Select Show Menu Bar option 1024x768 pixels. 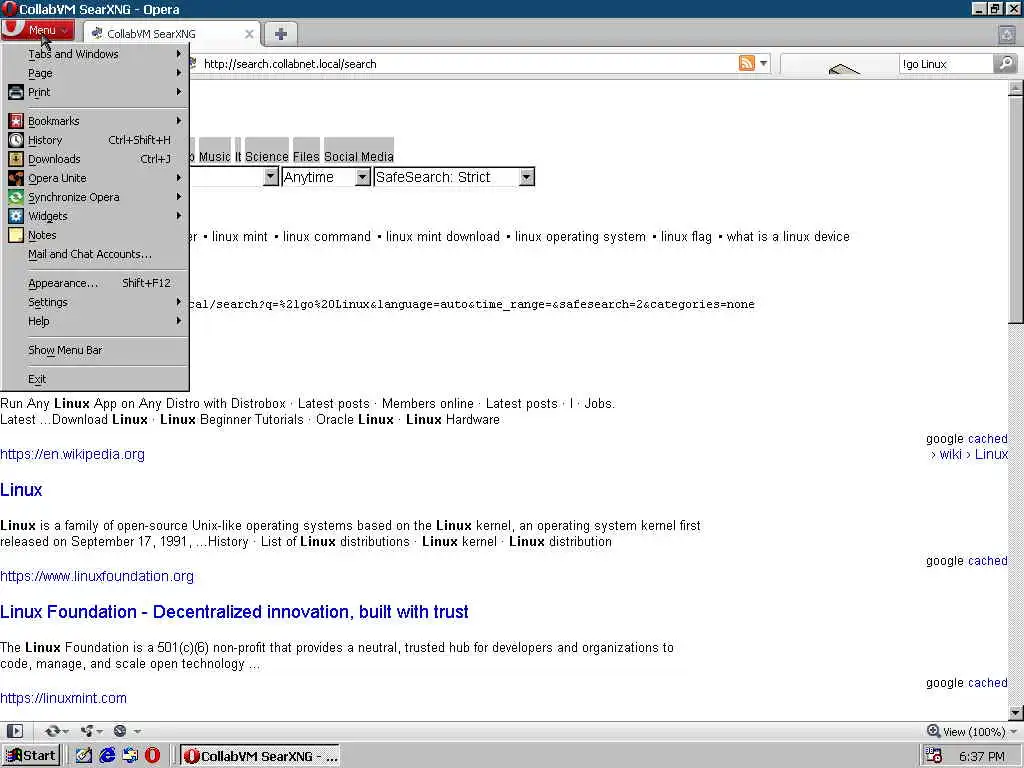[95, 350]
